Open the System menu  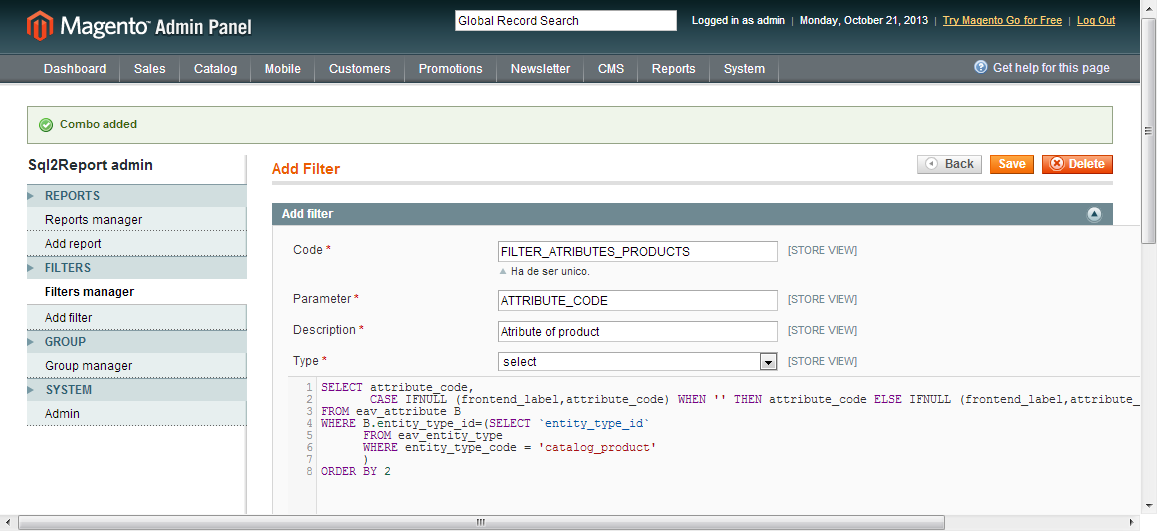tap(745, 69)
